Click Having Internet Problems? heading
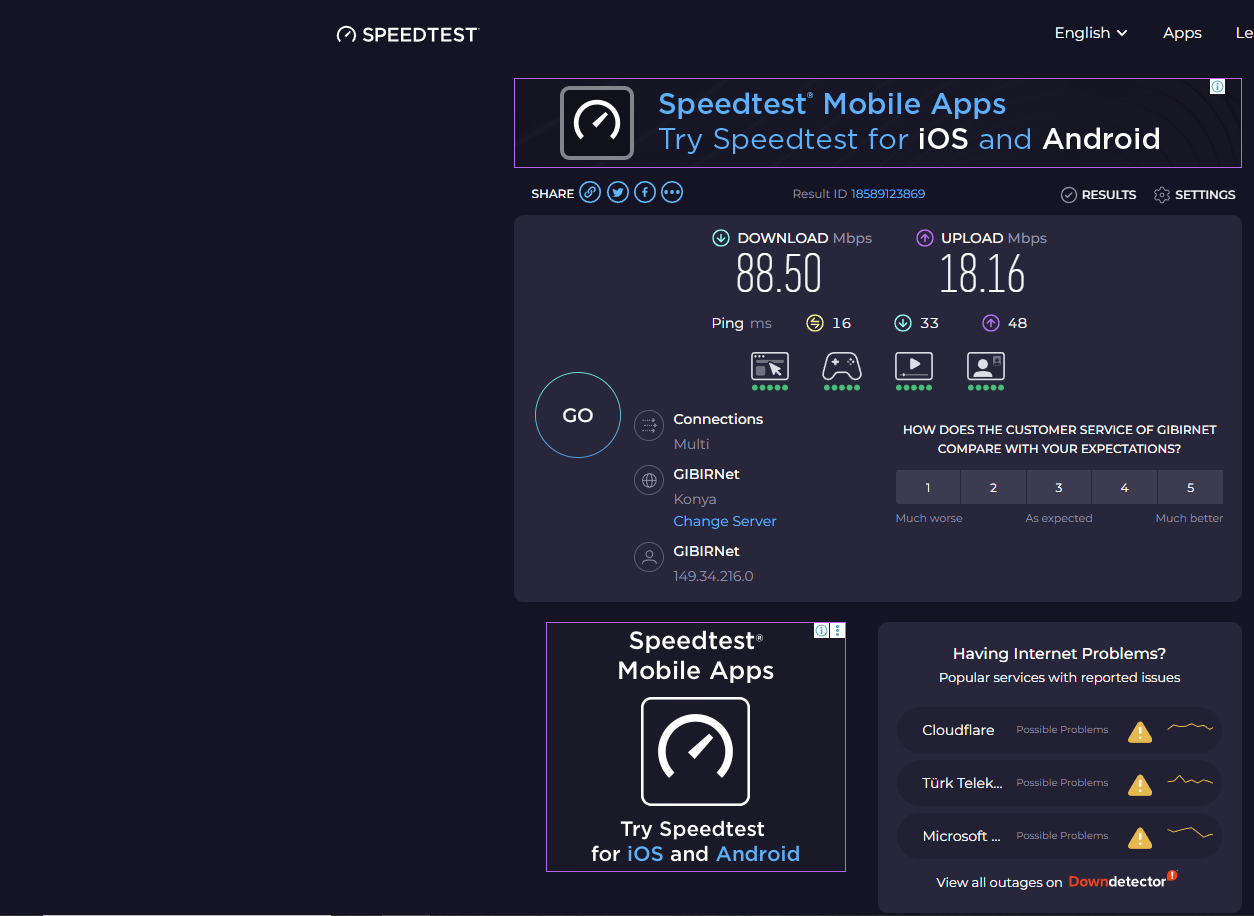This screenshot has height=916, width=1254. 1059,654
